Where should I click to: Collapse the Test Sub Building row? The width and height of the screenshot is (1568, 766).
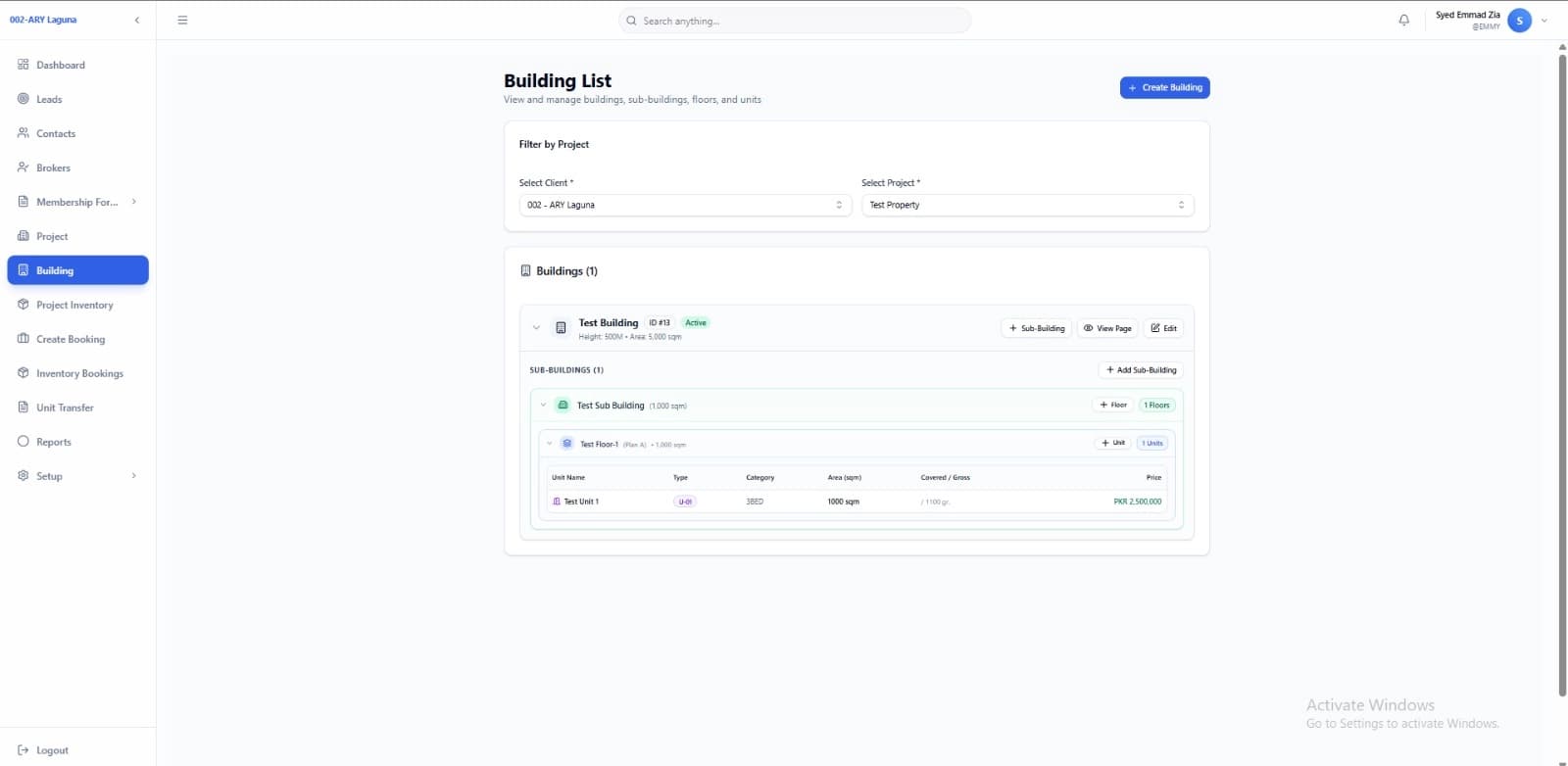tap(543, 405)
